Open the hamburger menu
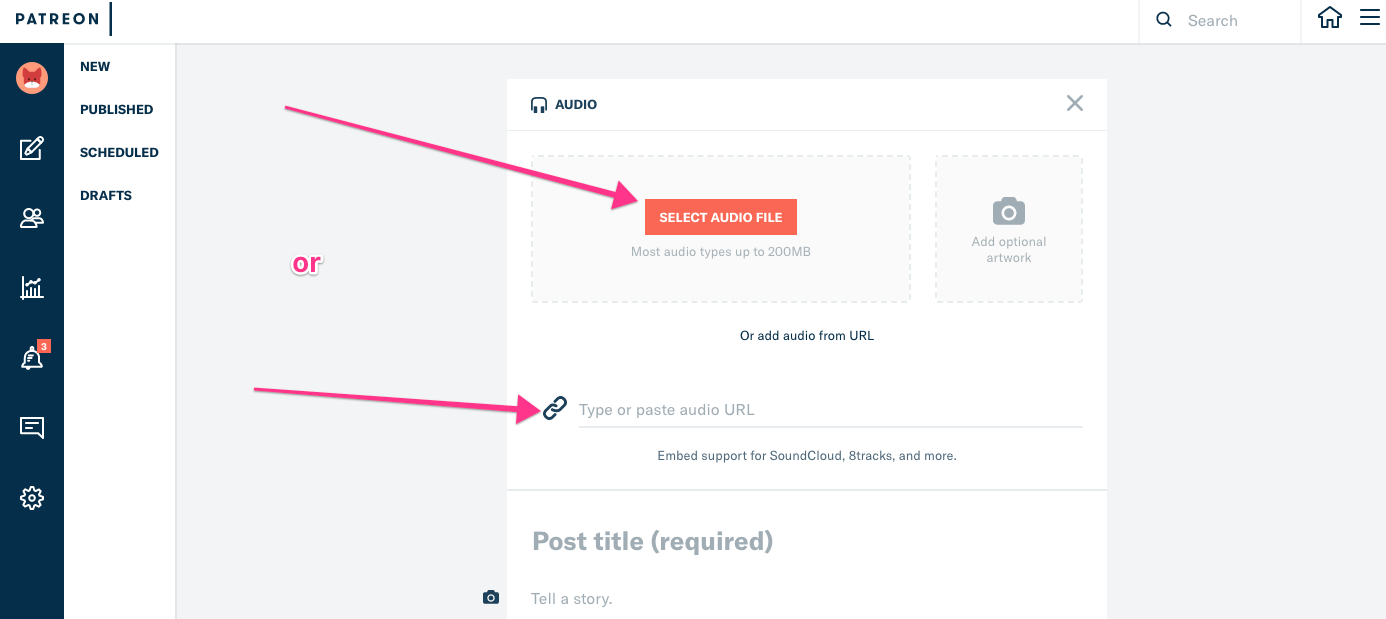 (1369, 19)
